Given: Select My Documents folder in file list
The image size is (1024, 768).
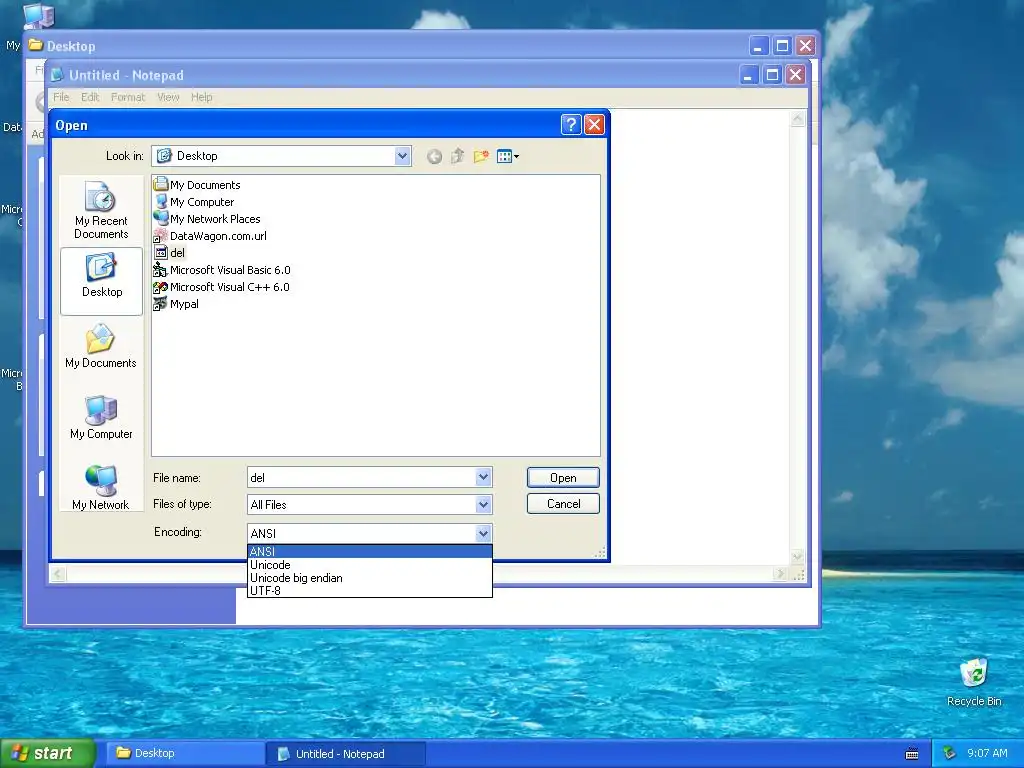Looking at the screenshot, I should coord(197,185).
